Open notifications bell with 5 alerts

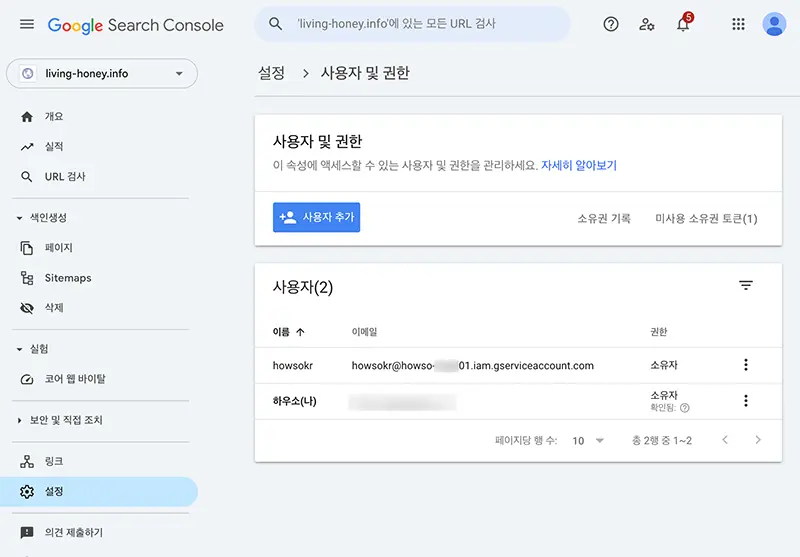coord(683,24)
